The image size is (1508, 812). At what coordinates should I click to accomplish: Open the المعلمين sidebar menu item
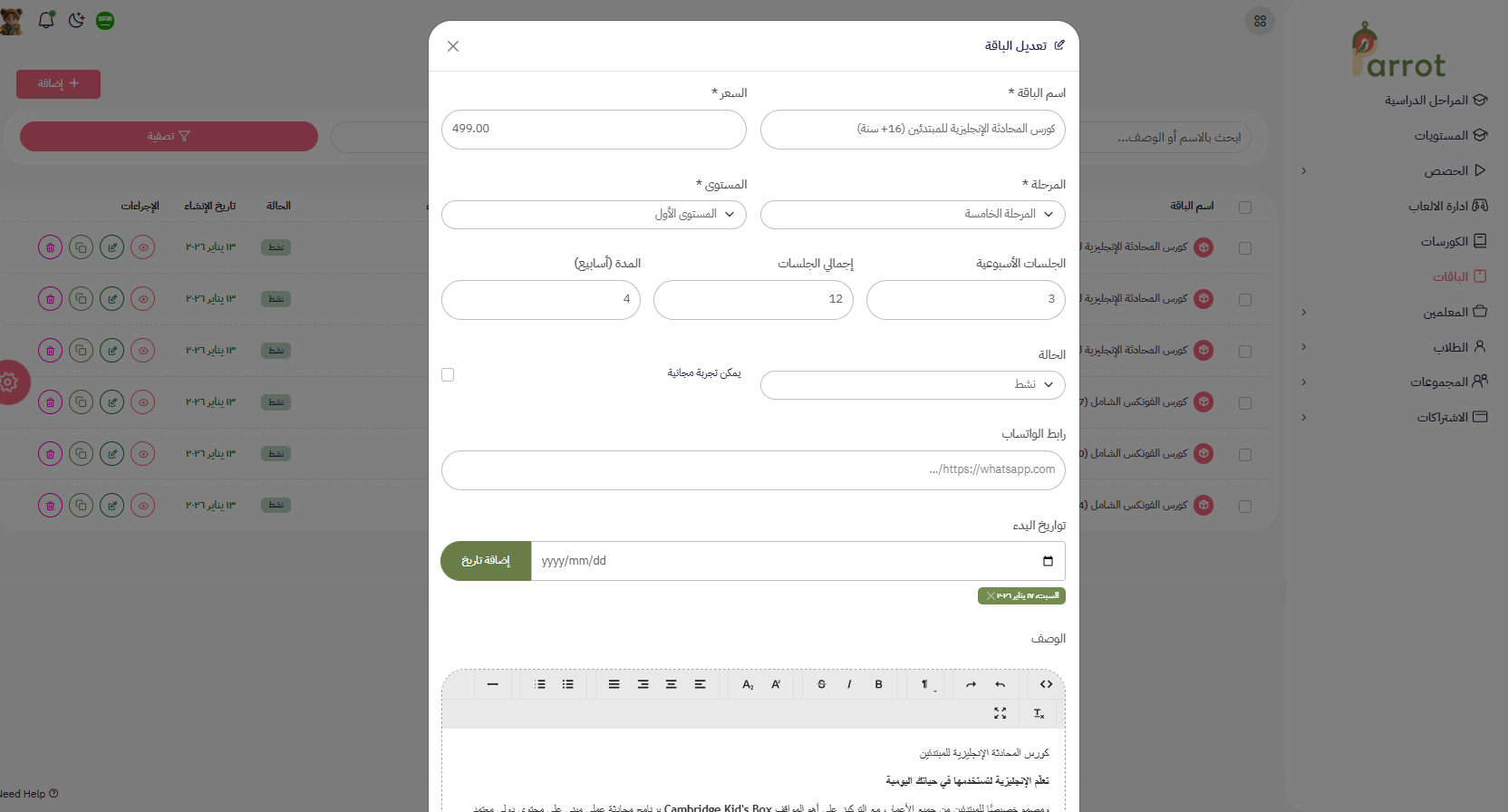pos(1445,312)
